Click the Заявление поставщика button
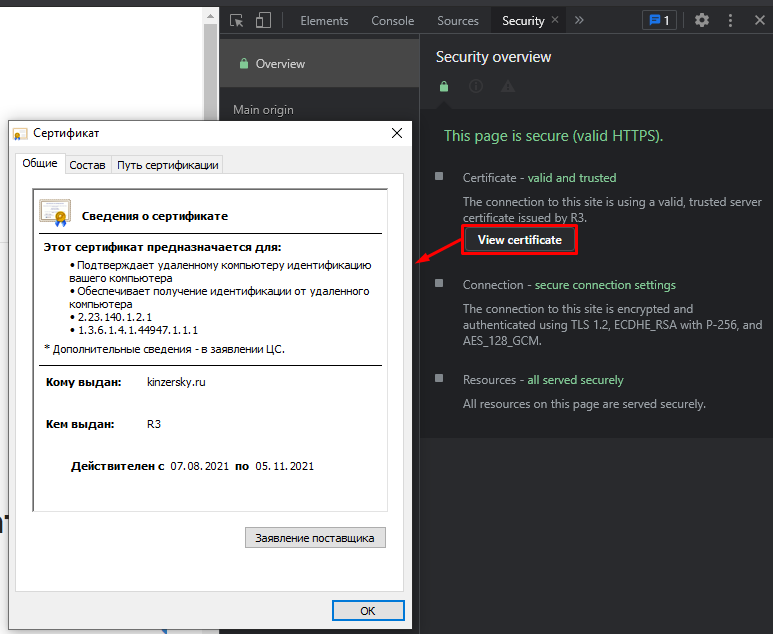This screenshot has height=634, width=773. tap(315, 538)
